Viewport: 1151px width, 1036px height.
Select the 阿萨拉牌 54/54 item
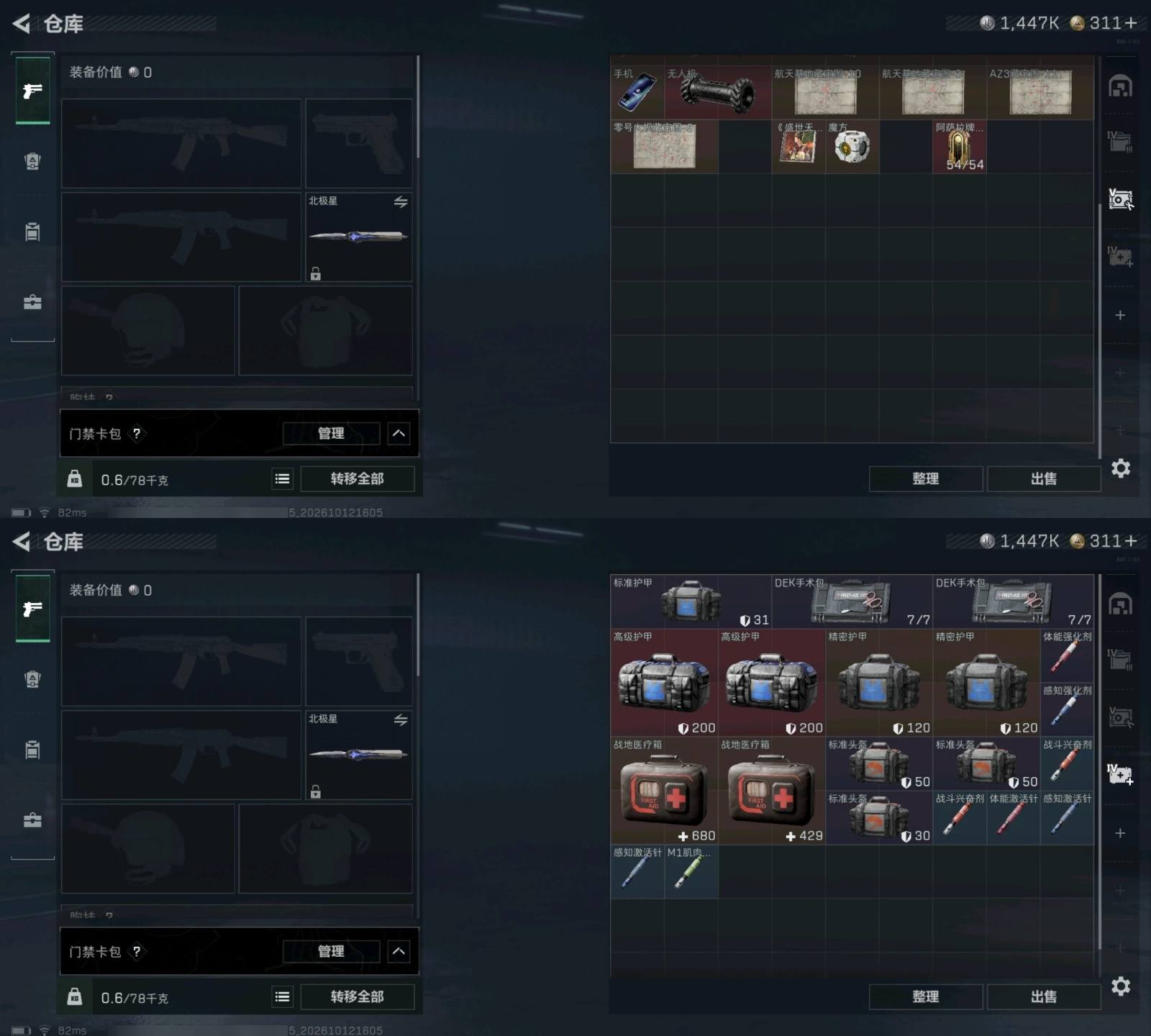pos(960,147)
